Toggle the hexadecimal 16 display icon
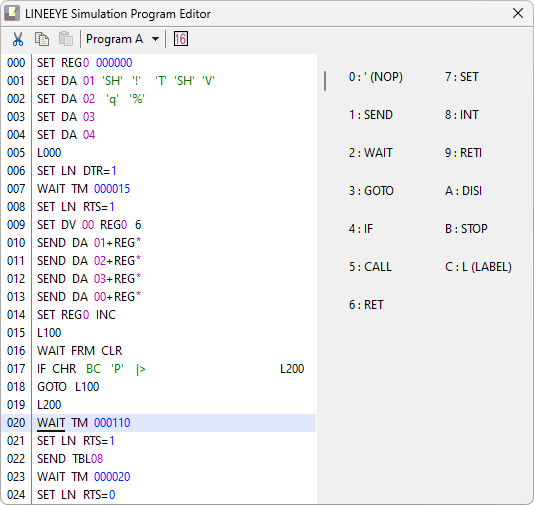The image size is (534, 505). click(x=180, y=39)
